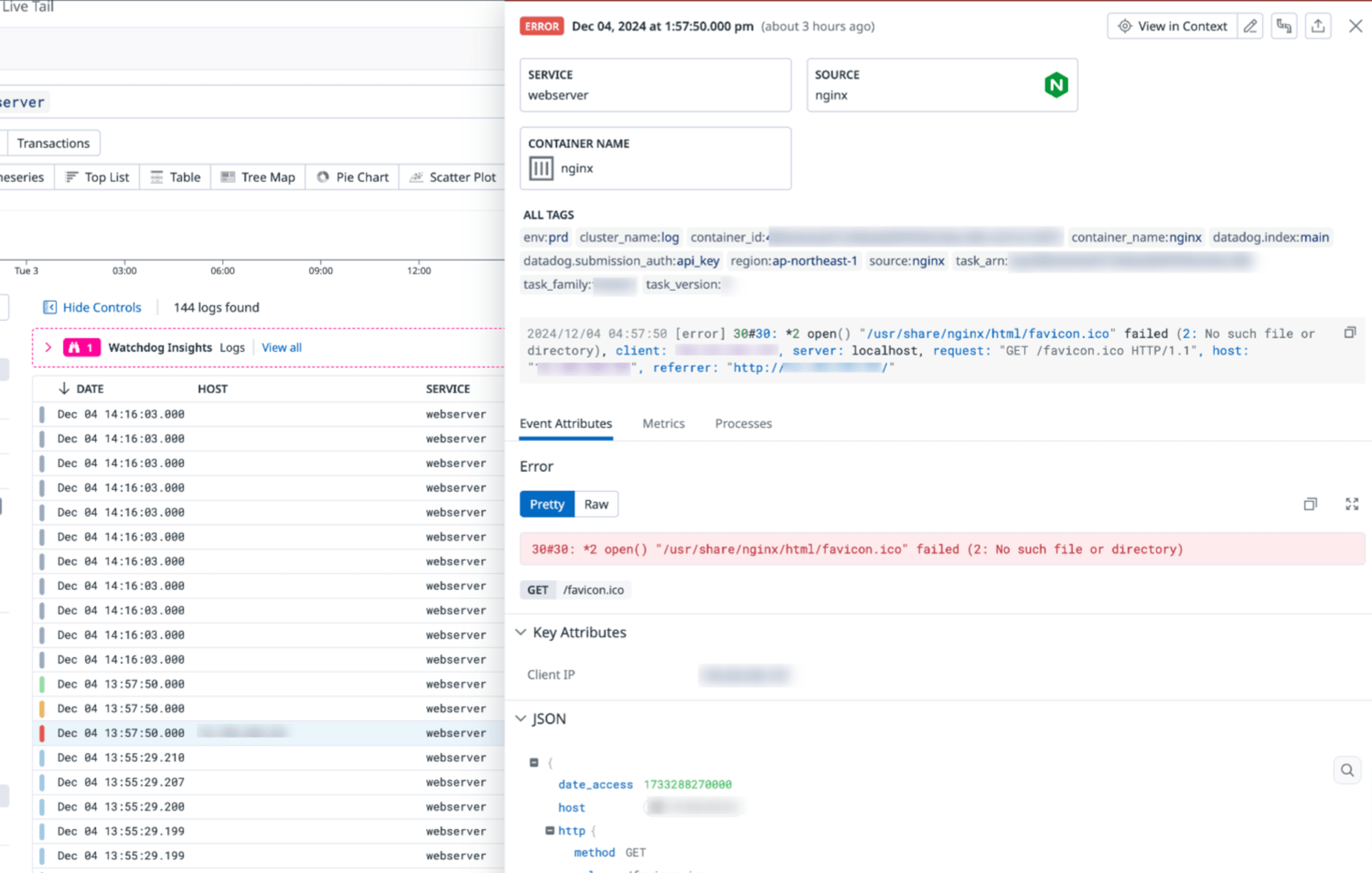1372x873 pixels.
Task: Click the View in Context button
Action: pos(1172,26)
